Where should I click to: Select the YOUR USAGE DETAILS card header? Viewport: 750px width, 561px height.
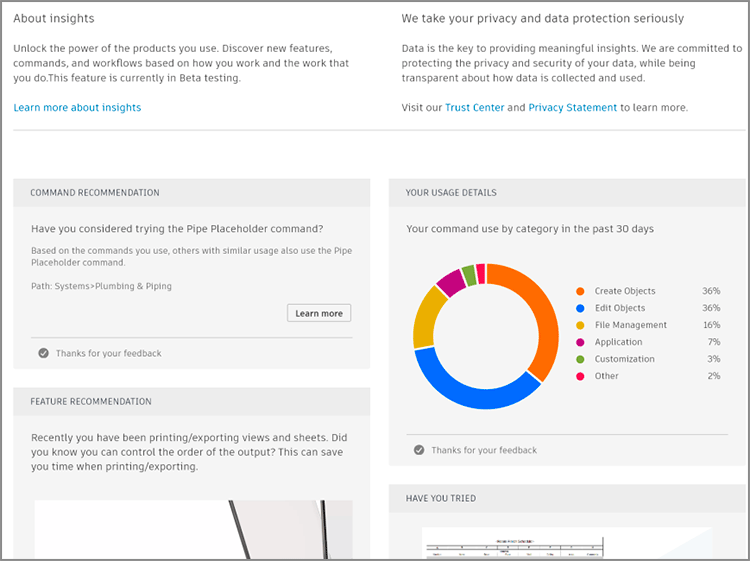click(x=566, y=193)
